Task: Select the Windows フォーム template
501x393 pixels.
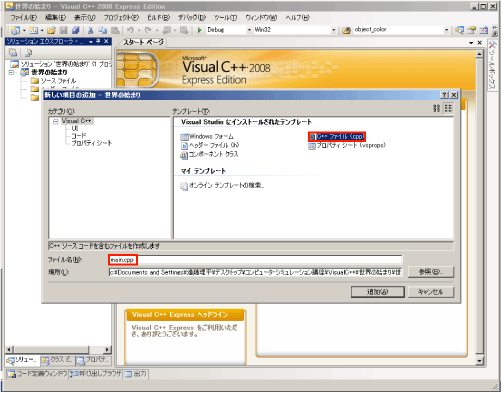Action: (207, 137)
